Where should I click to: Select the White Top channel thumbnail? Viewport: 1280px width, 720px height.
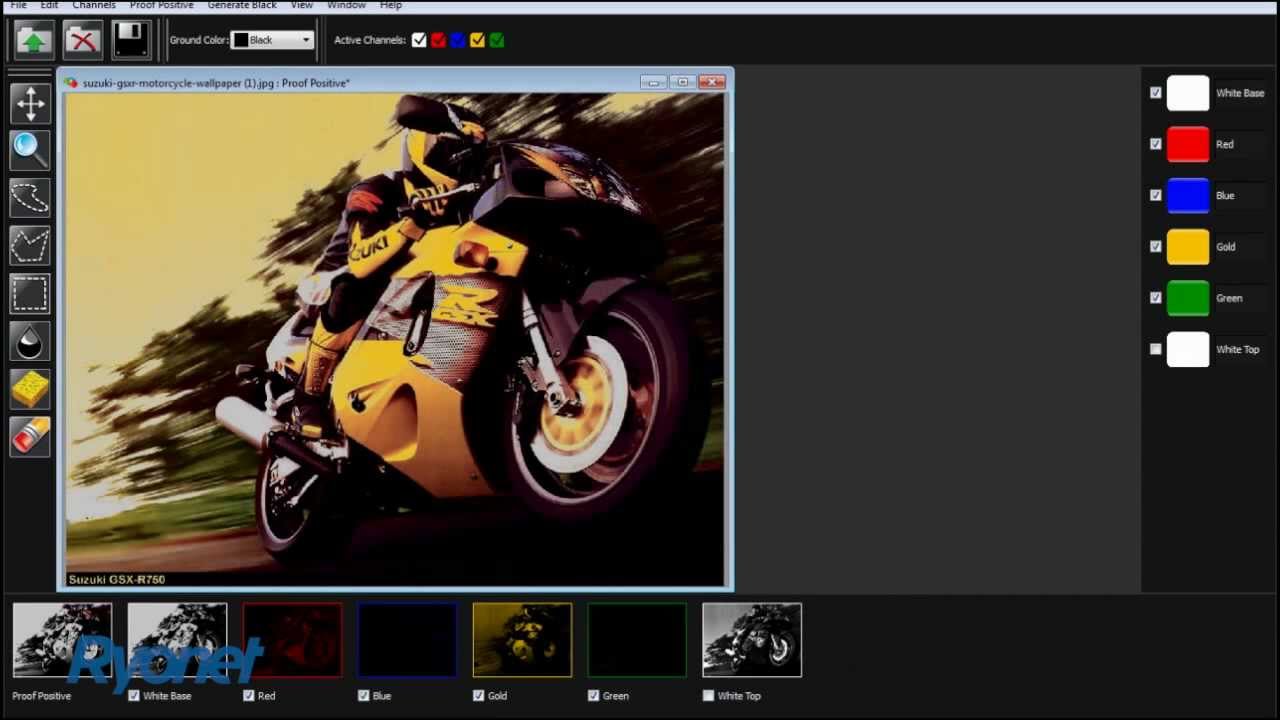[752, 640]
